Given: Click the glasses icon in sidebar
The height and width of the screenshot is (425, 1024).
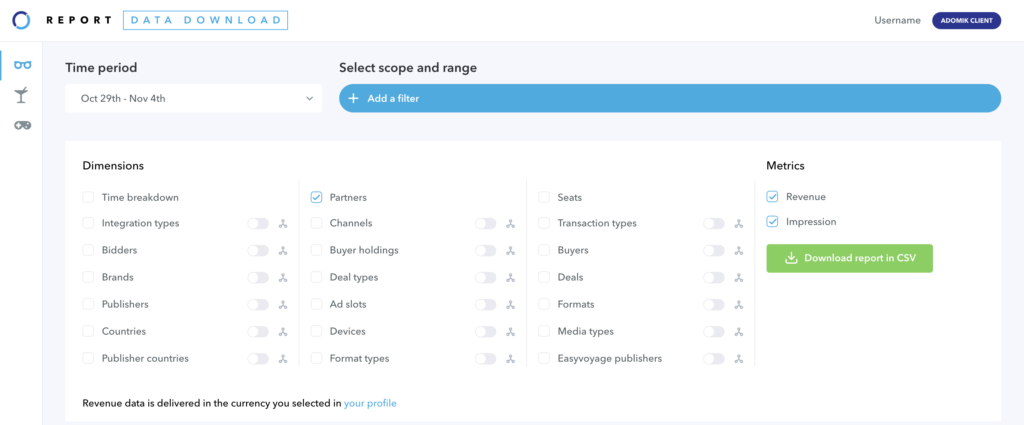Looking at the screenshot, I should click(23, 65).
